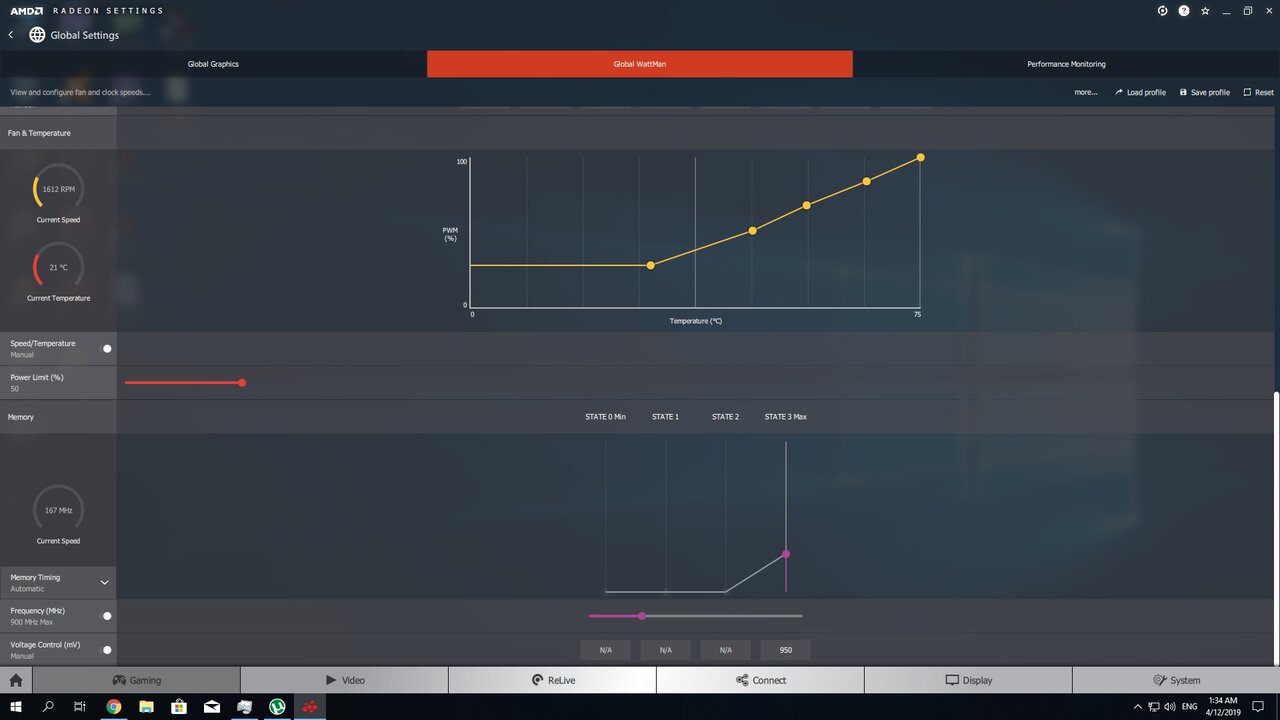
Task: Go to Radeon Settings home icon
Action: coord(16,680)
